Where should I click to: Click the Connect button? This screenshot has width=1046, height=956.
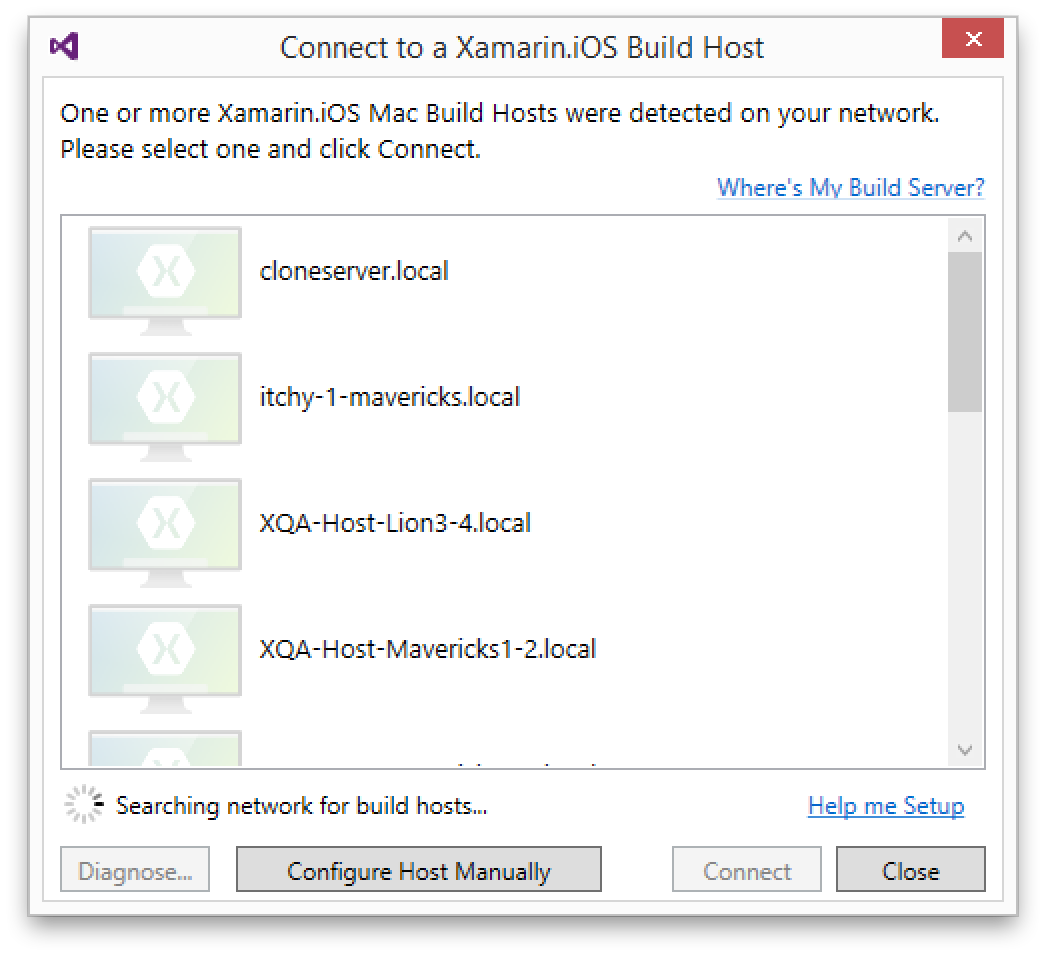(x=746, y=869)
